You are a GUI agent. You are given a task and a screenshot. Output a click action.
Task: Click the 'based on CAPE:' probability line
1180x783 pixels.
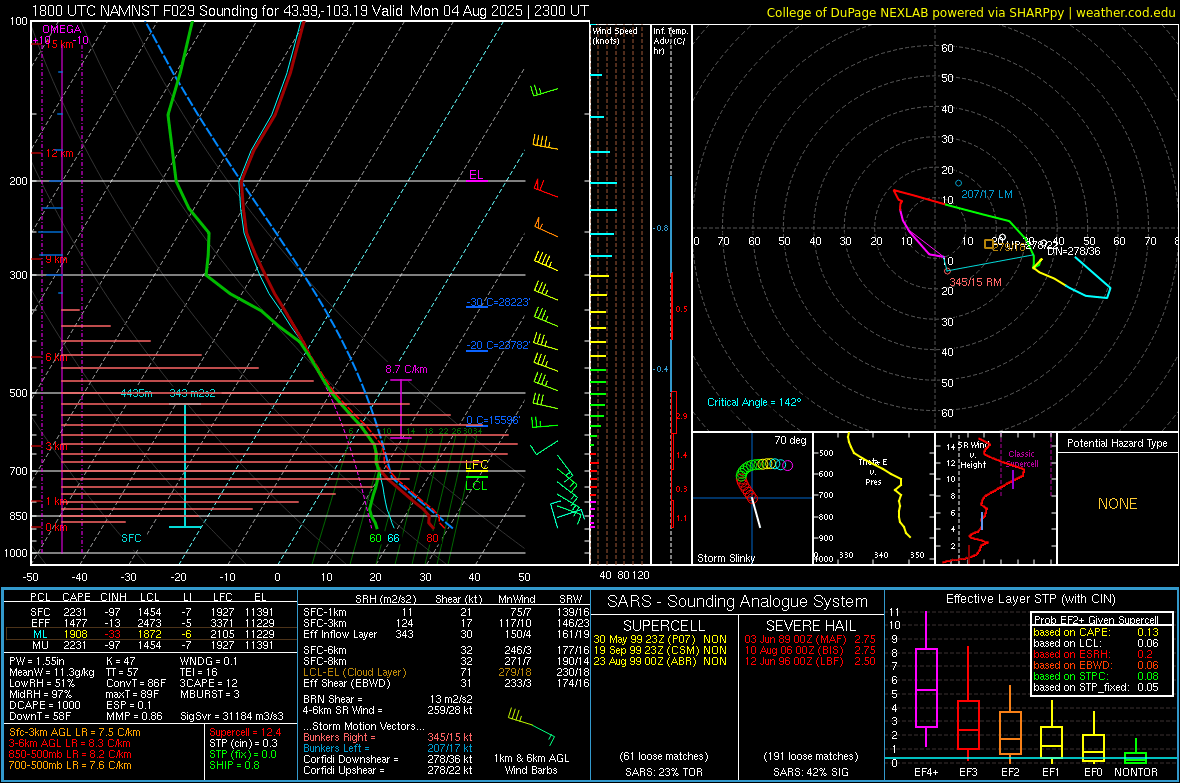(1096, 632)
